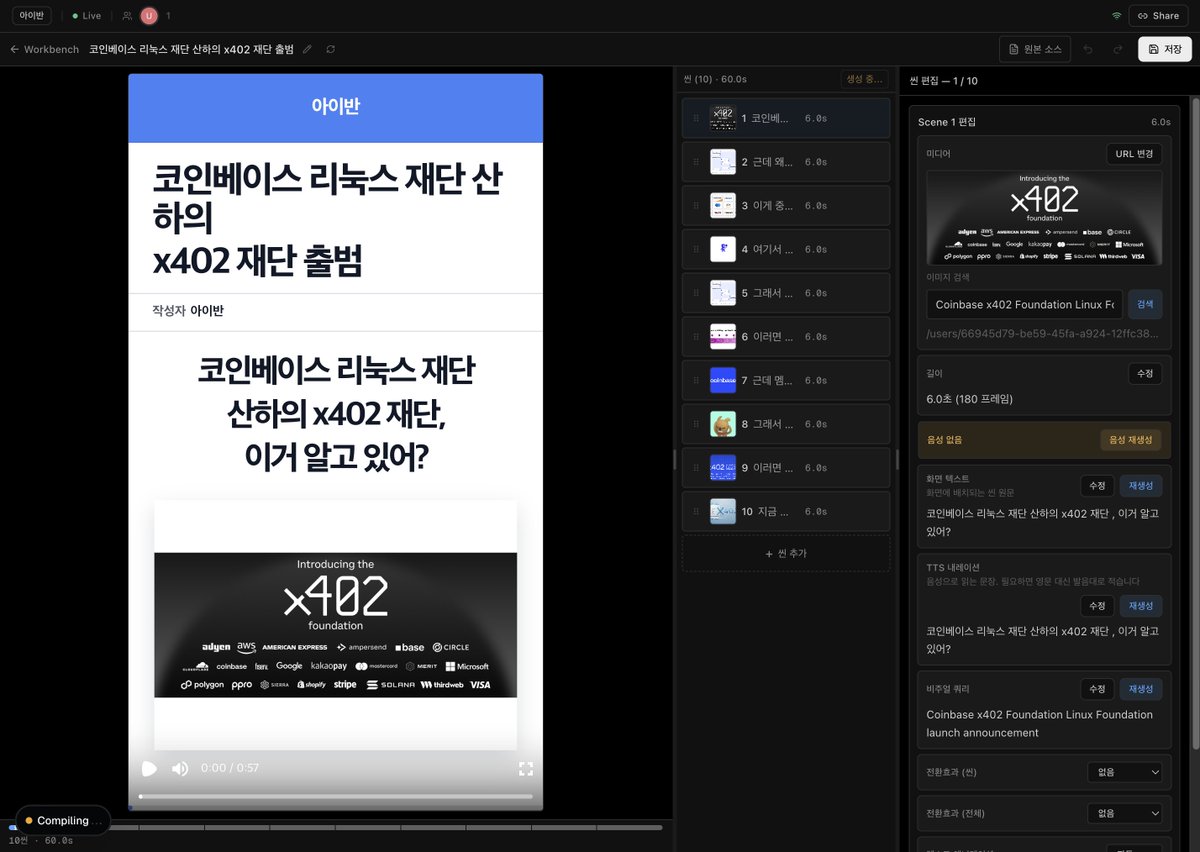Click the redo arrow icon
Viewport: 1200px width, 852px height.
(1117, 49)
